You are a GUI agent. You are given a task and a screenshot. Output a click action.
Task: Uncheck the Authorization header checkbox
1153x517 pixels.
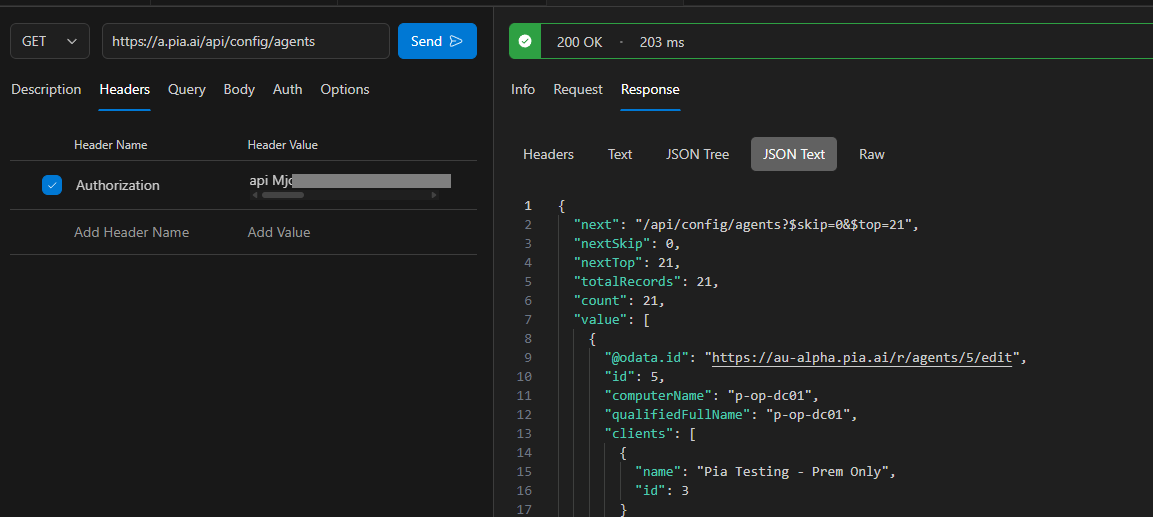click(x=52, y=185)
